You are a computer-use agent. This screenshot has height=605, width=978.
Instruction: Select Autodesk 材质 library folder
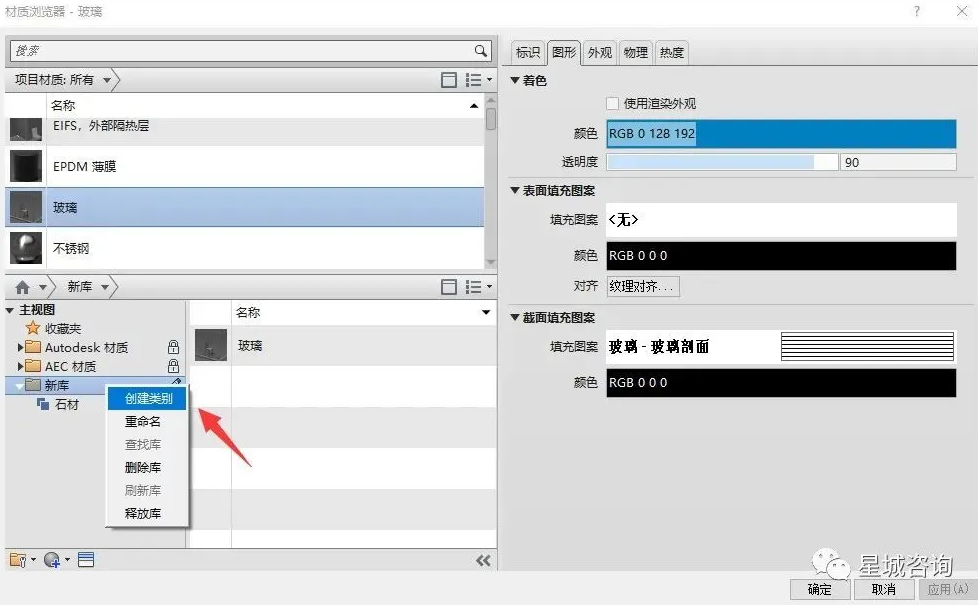pos(77,347)
